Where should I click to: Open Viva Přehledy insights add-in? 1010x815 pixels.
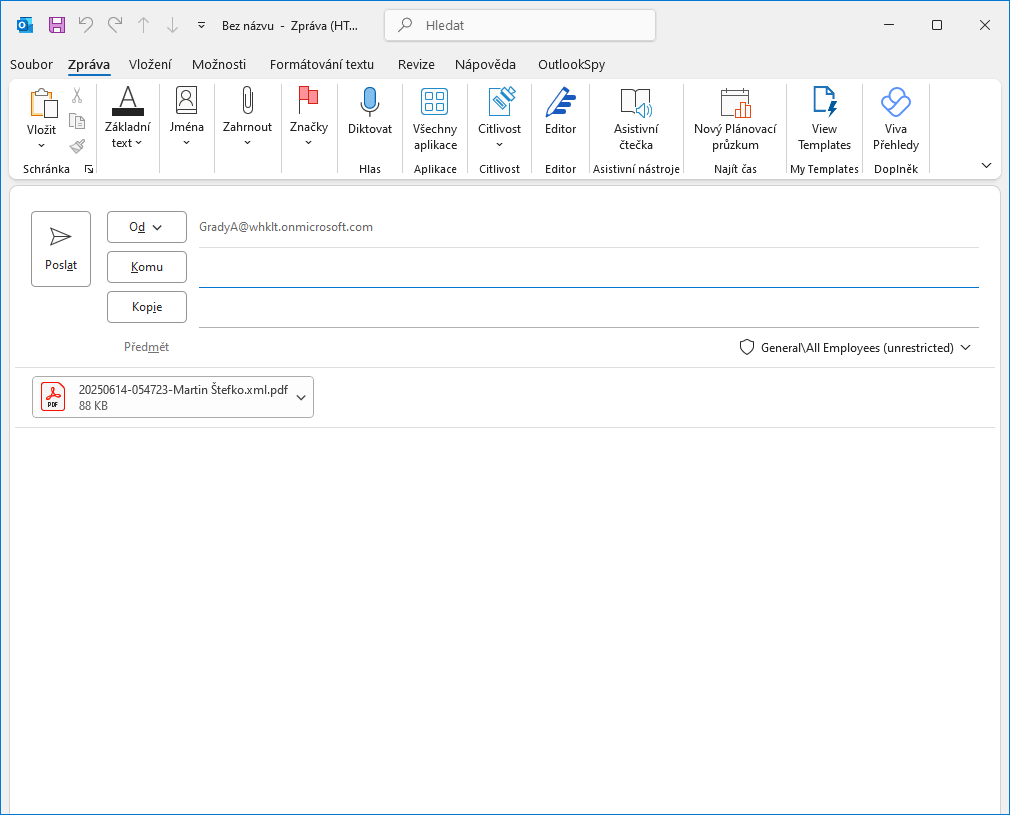click(x=895, y=119)
